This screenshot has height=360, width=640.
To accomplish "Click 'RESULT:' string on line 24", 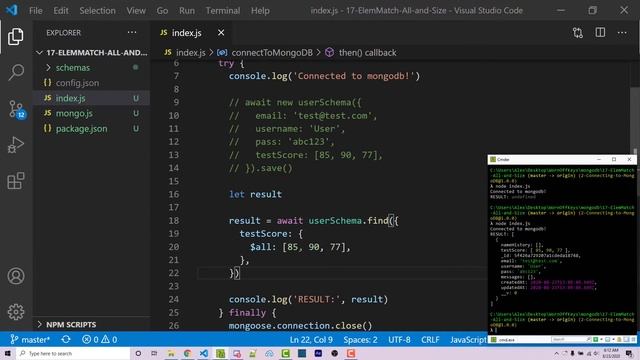I will [x=317, y=299].
